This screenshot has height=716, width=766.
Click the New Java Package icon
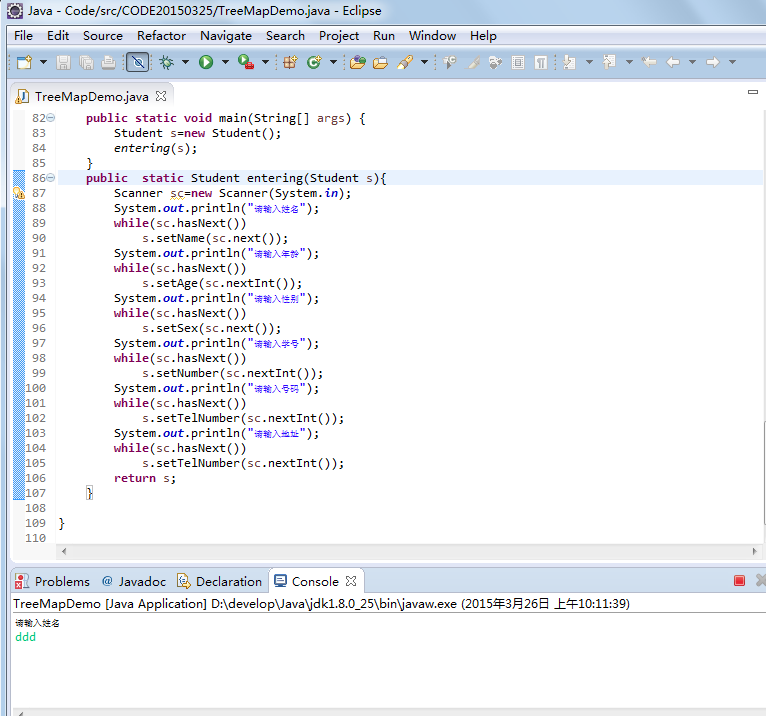click(290, 63)
